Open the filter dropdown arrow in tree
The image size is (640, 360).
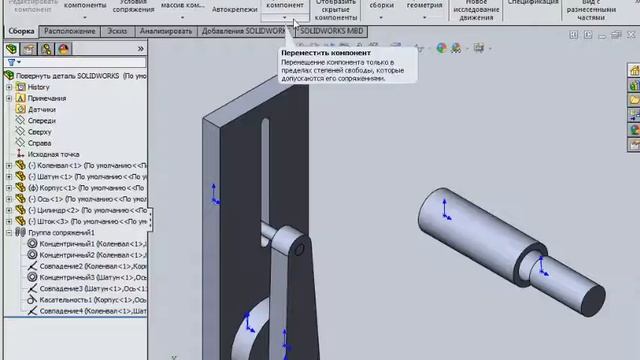click(x=19, y=62)
